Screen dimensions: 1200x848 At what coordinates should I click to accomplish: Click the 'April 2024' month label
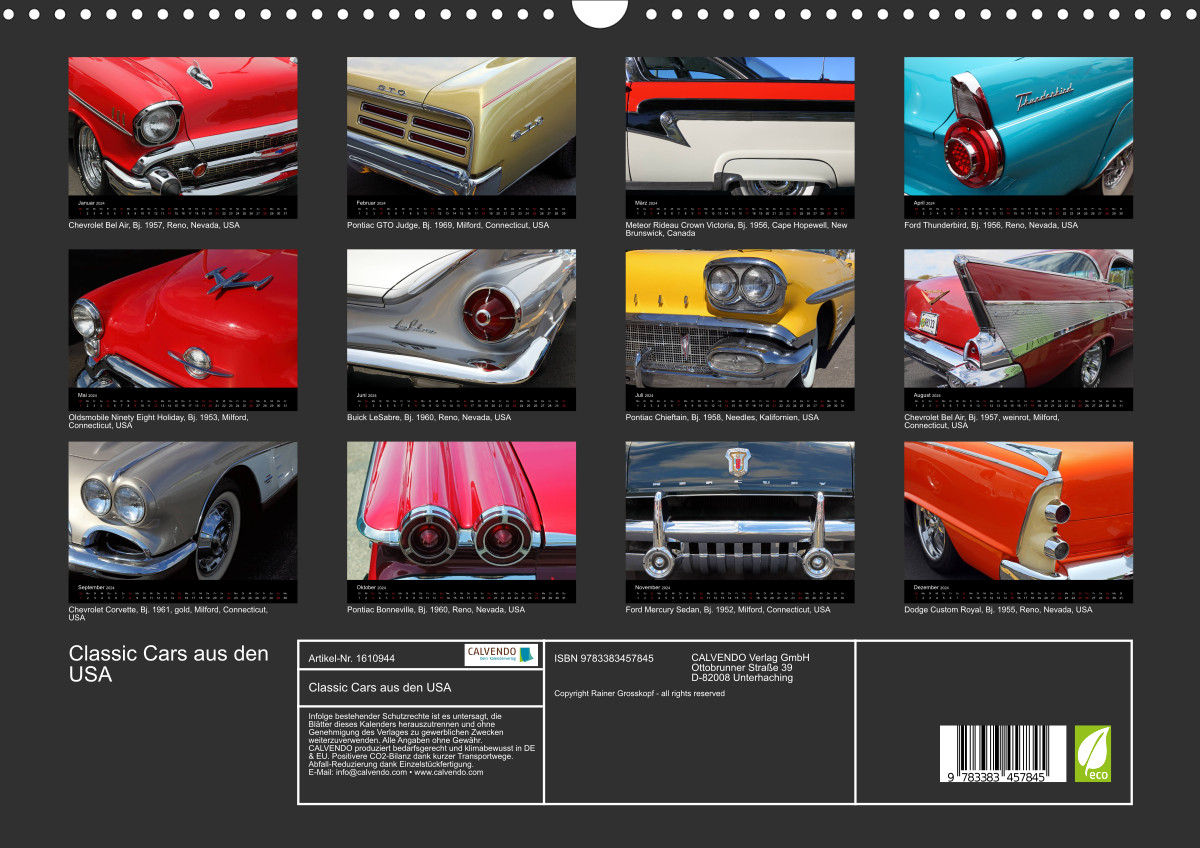tap(924, 202)
